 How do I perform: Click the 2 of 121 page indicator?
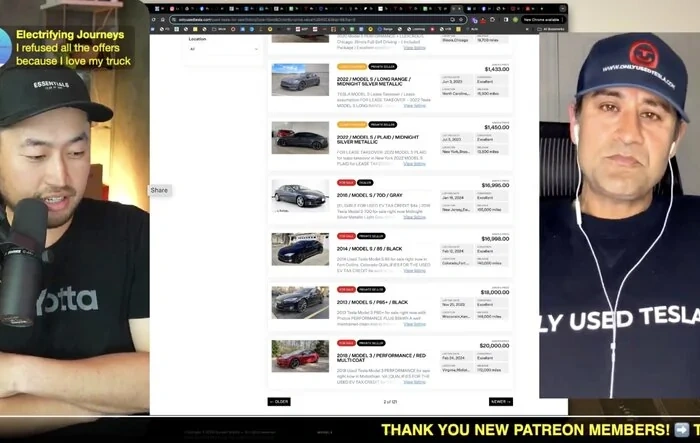(x=390, y=402)
